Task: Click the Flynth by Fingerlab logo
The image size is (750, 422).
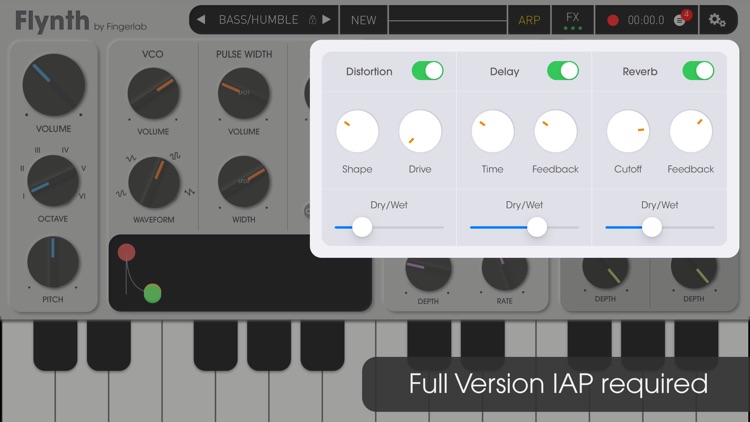Action: [81, 22]
